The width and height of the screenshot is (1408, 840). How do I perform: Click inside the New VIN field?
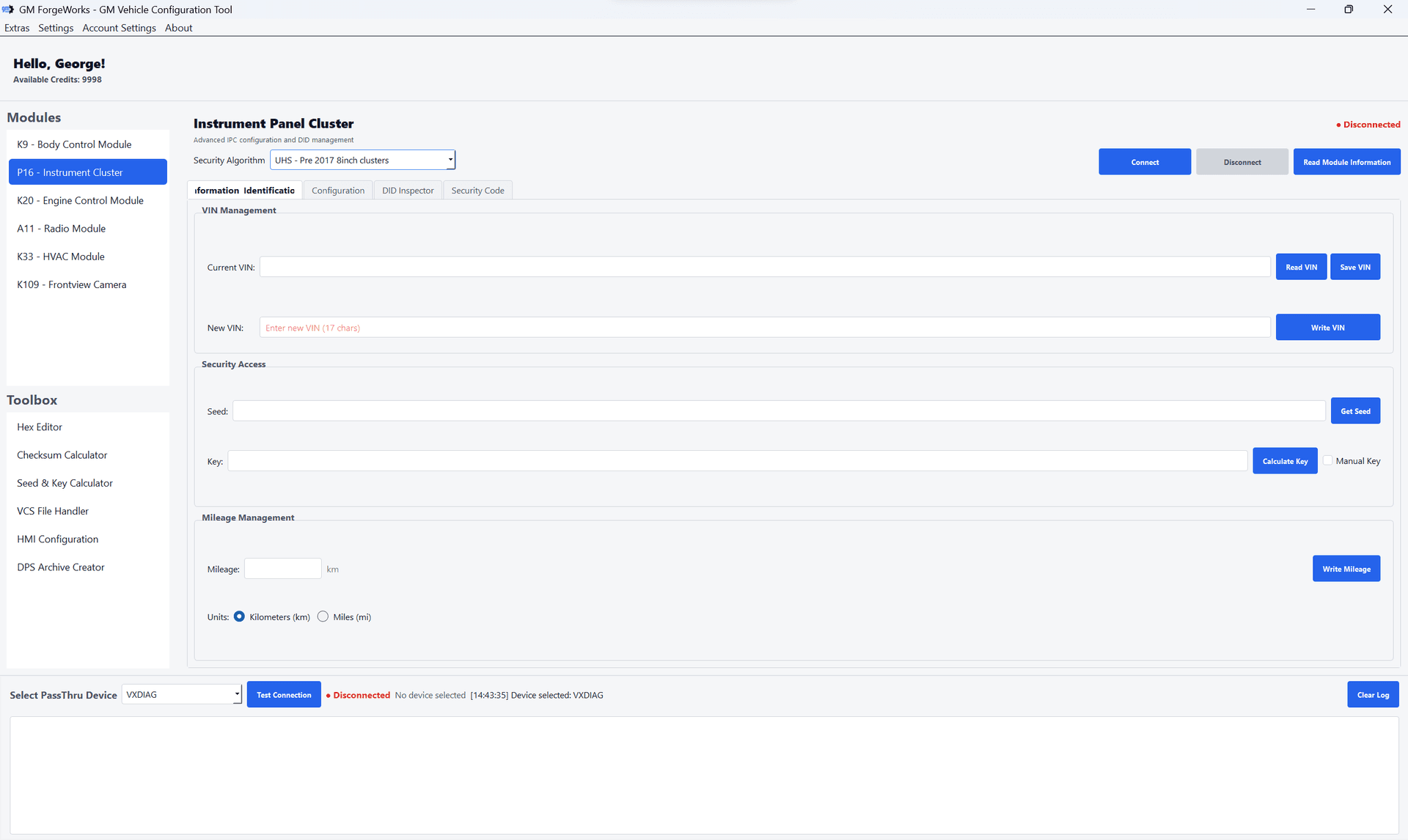[x=764, y=327]
